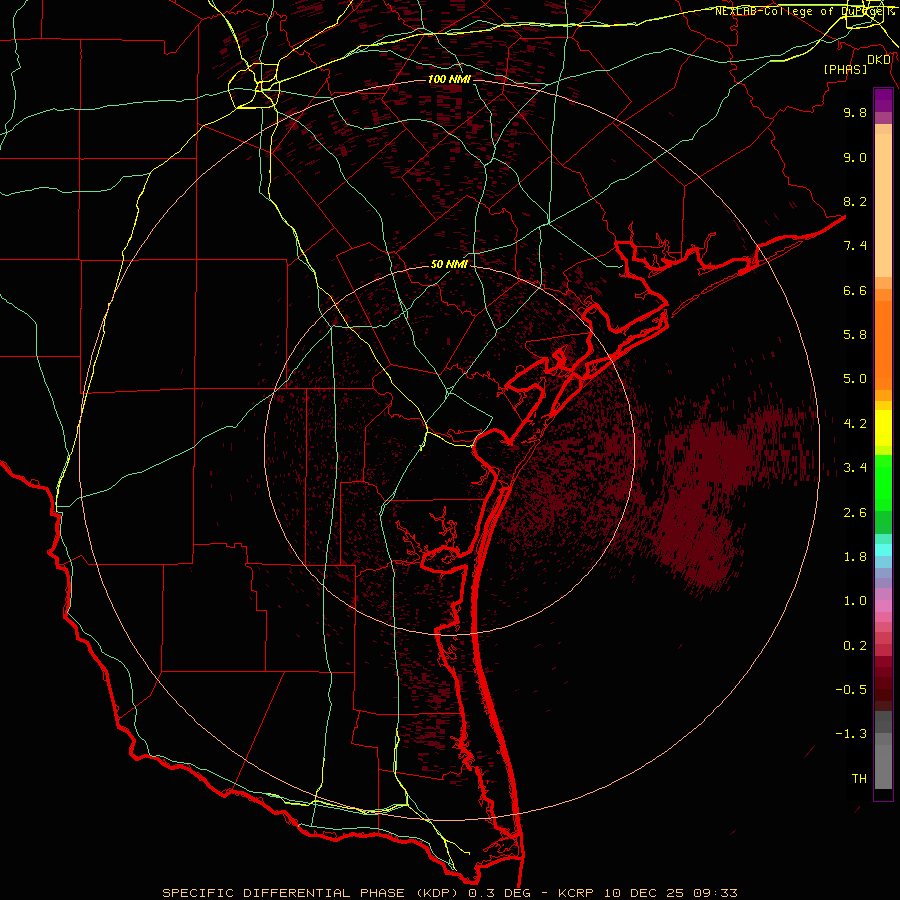This screenshot has width=900, height=900.
Task: Pick the peach band on the color scale
Action: coord(883,206)
